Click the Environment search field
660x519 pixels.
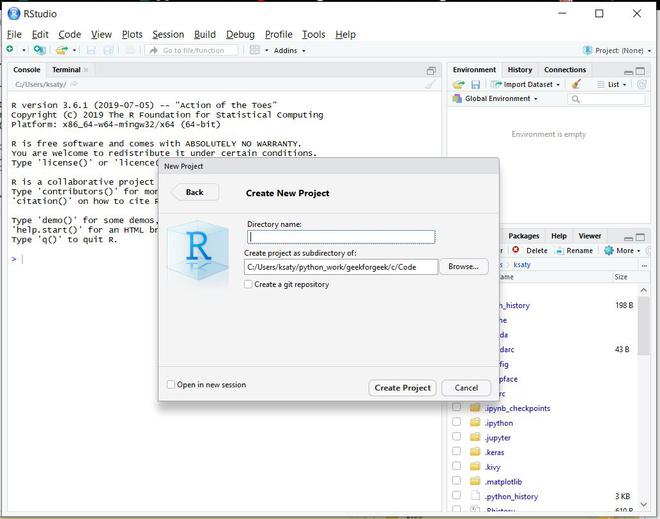coord(606,99)
